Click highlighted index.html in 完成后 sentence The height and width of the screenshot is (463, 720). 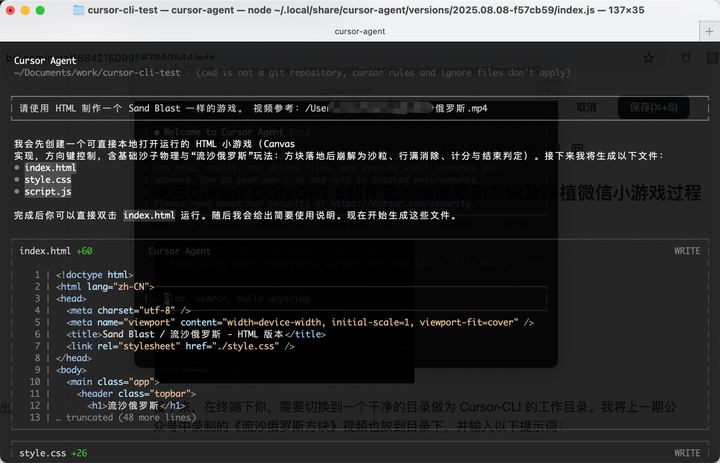[149, 215]
